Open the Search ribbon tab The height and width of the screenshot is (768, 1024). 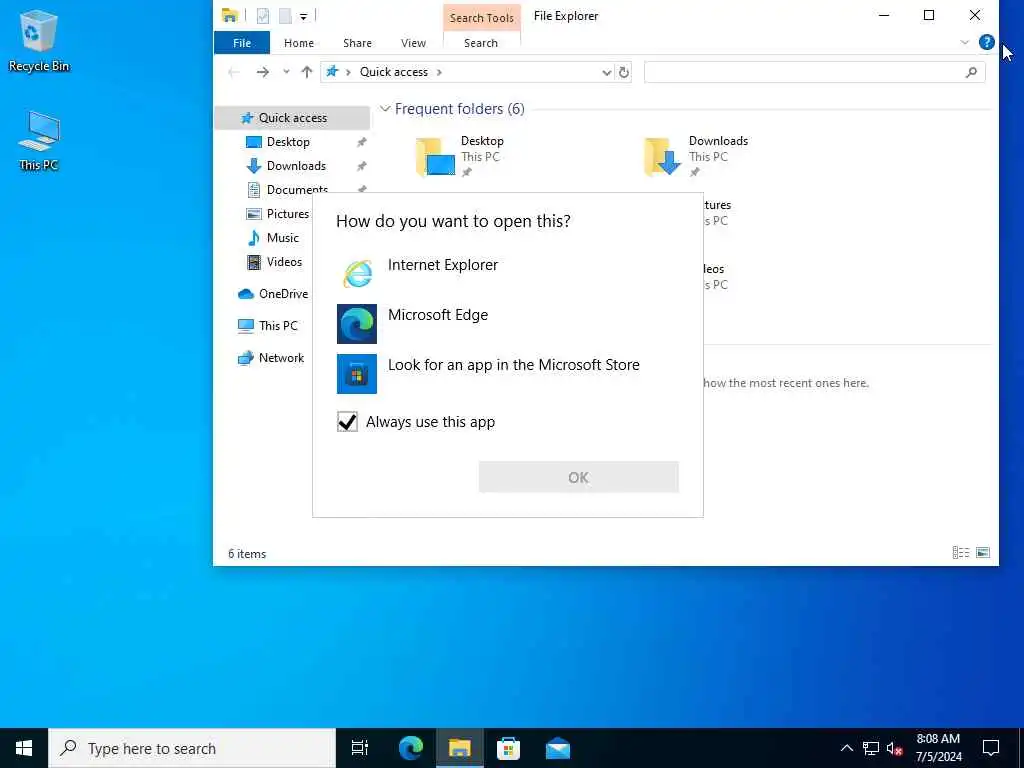(481, 43)
